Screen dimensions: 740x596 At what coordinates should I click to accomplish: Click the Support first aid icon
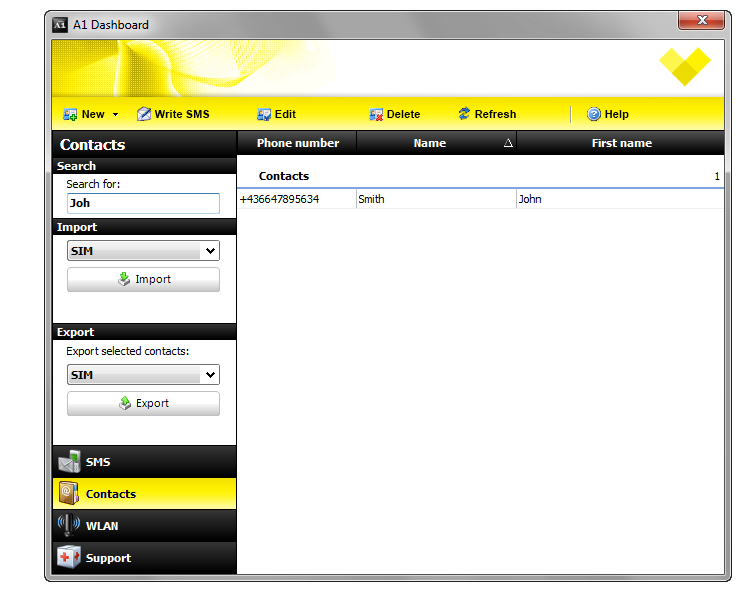pos(69,557)
